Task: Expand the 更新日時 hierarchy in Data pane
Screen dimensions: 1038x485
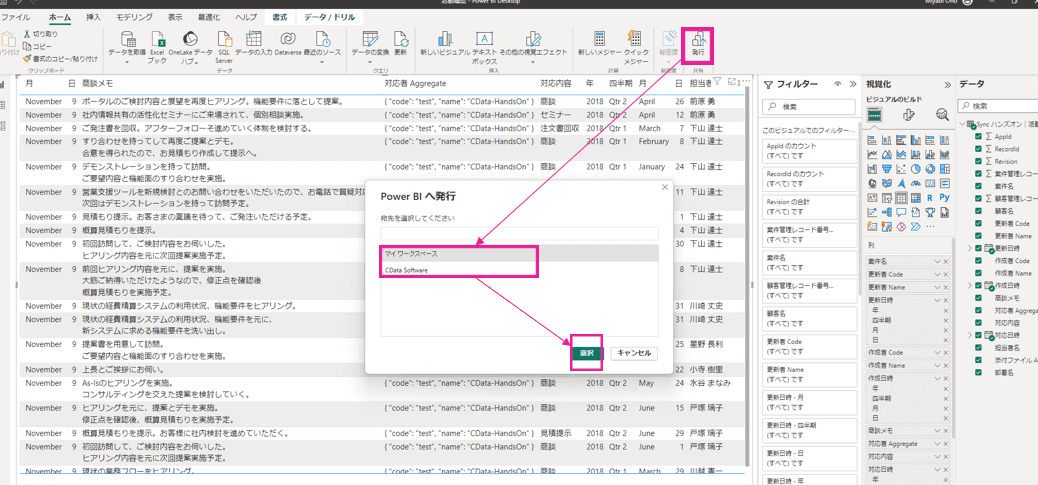Action: [x=970, y=248]
